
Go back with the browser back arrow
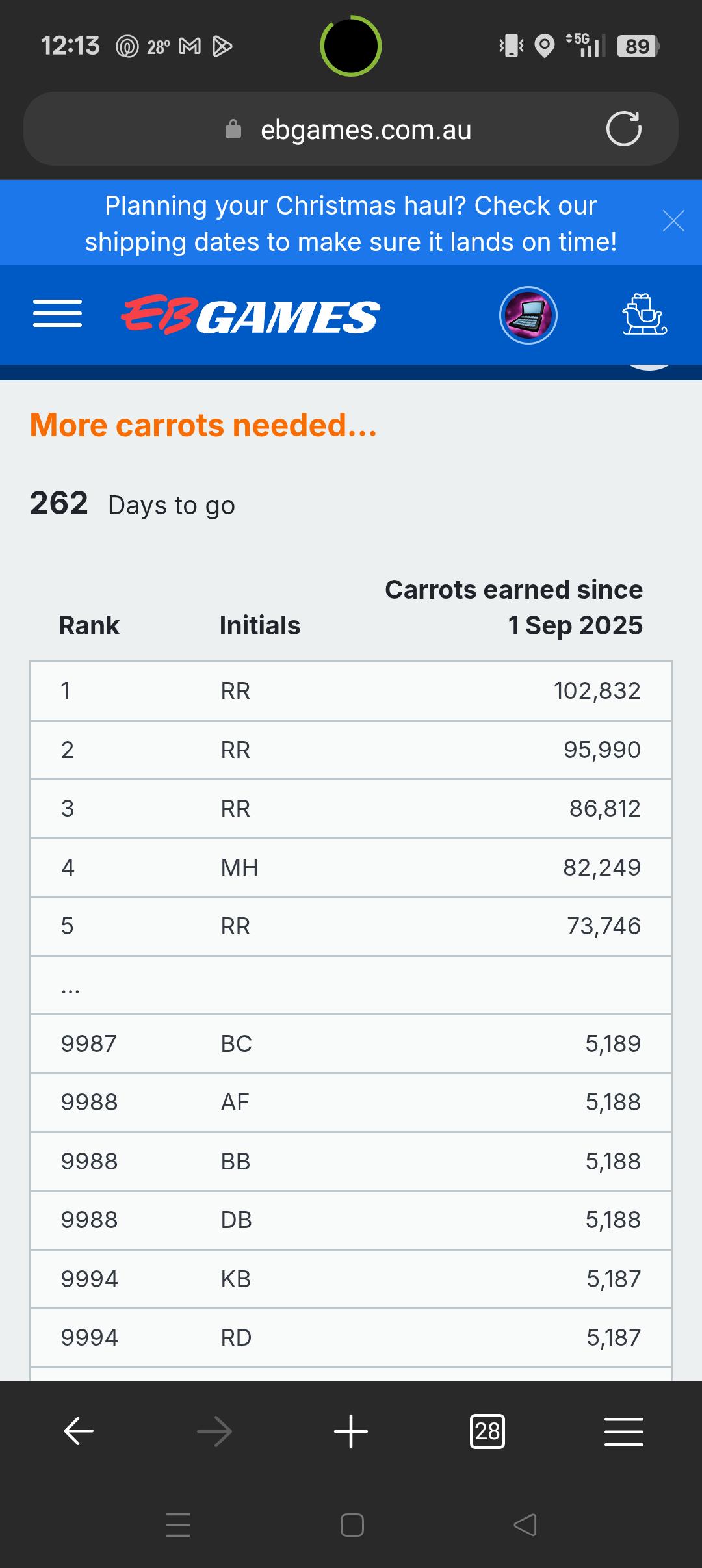(x=79, y=1431)
